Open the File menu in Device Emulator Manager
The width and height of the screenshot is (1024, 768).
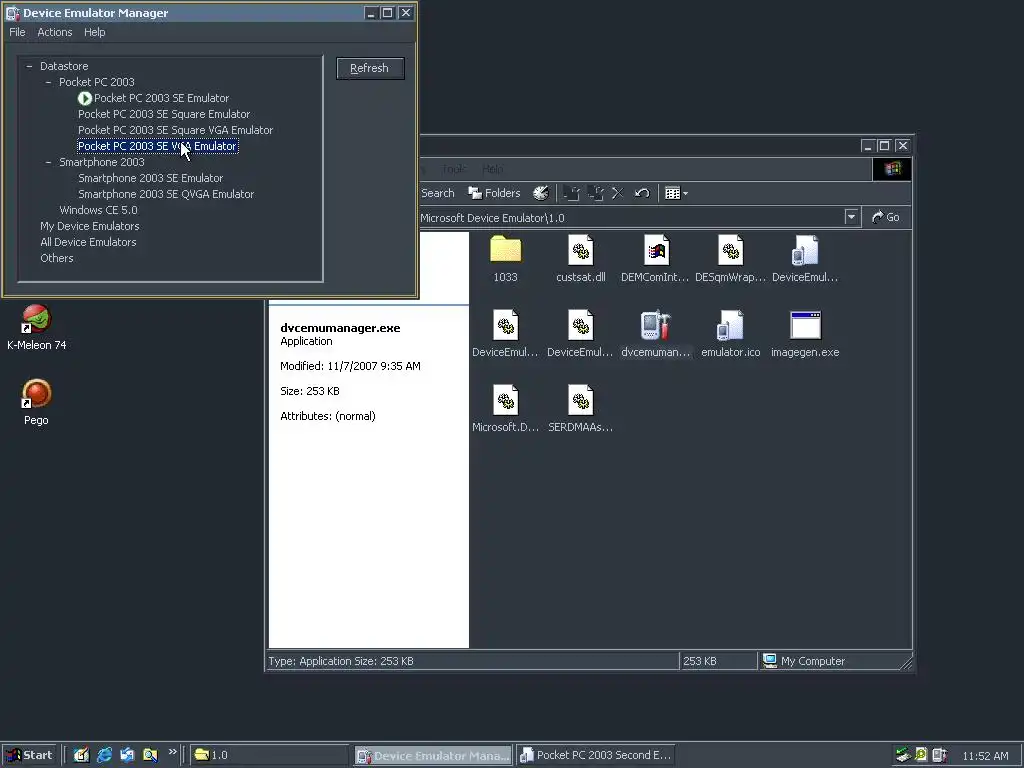17,32
